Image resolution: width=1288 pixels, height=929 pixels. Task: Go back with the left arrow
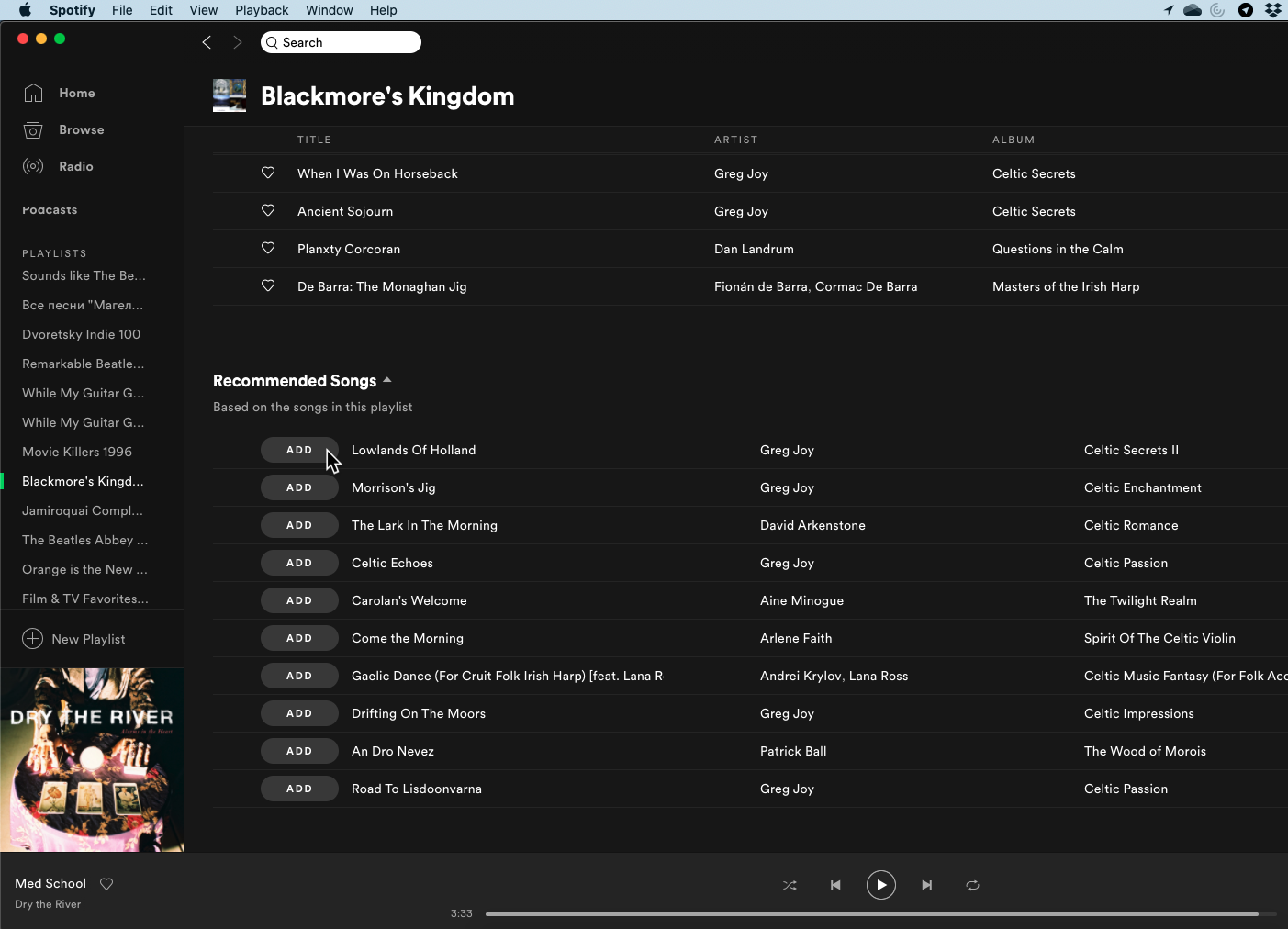(207, 42)
